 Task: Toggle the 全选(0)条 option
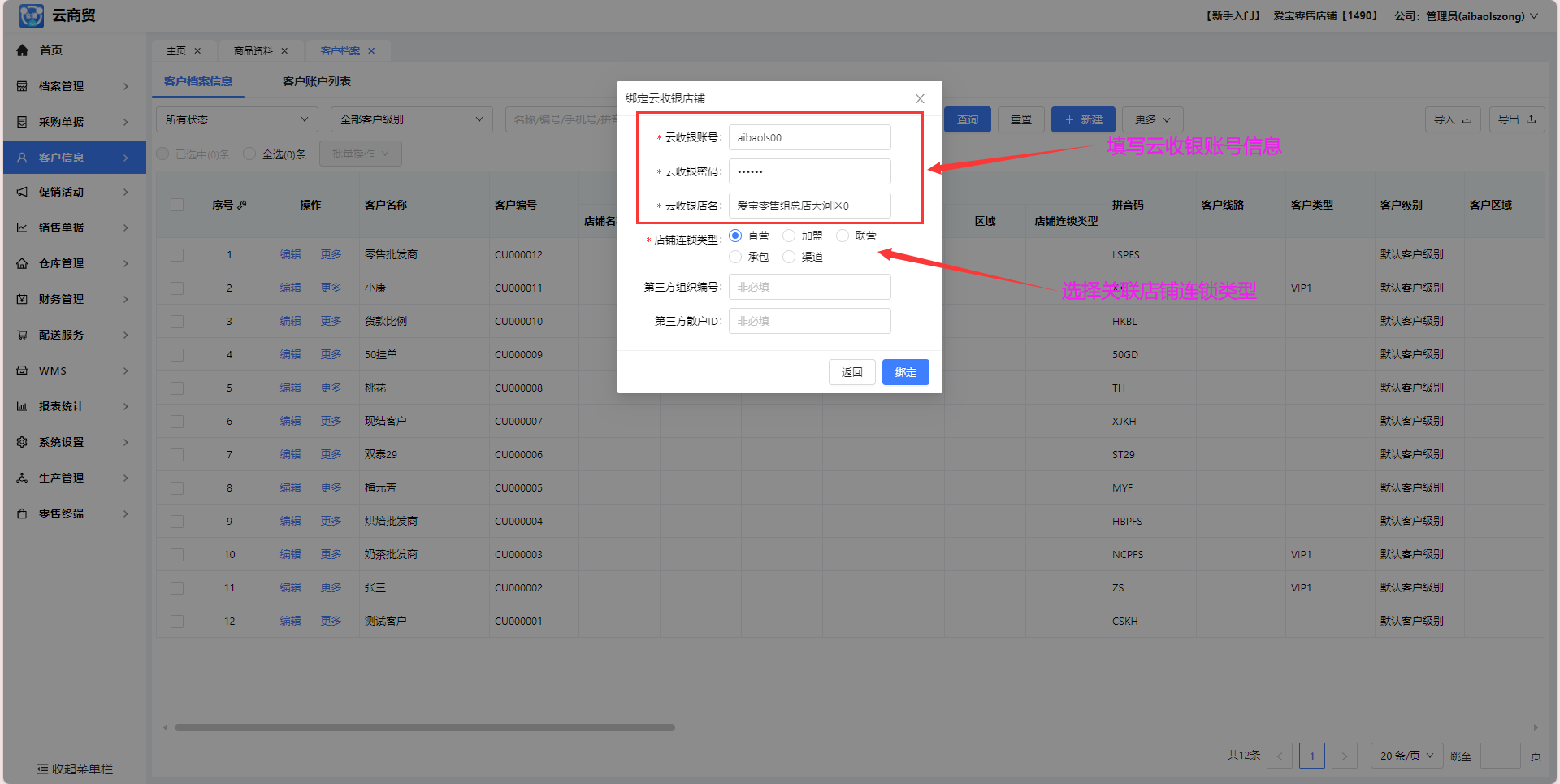(x=249, y=154)
